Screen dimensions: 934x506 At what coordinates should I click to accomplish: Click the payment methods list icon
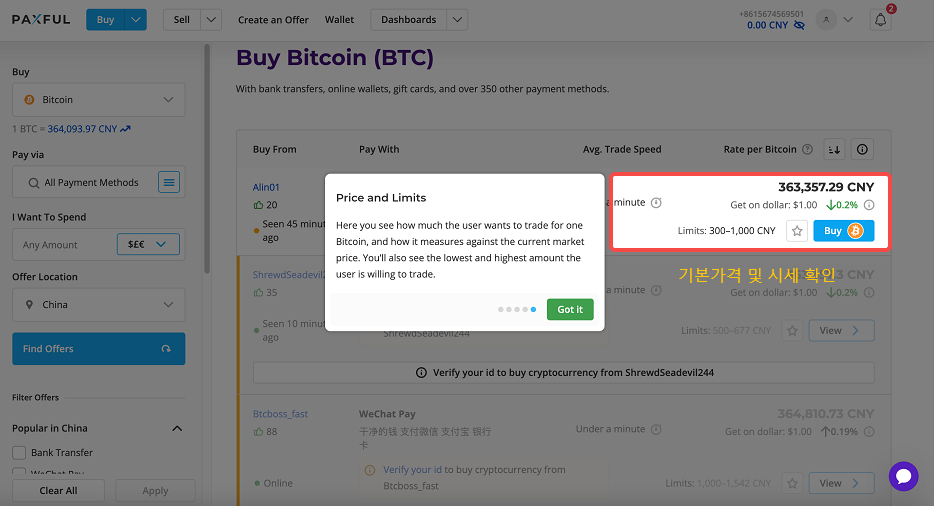pos(169,182)
